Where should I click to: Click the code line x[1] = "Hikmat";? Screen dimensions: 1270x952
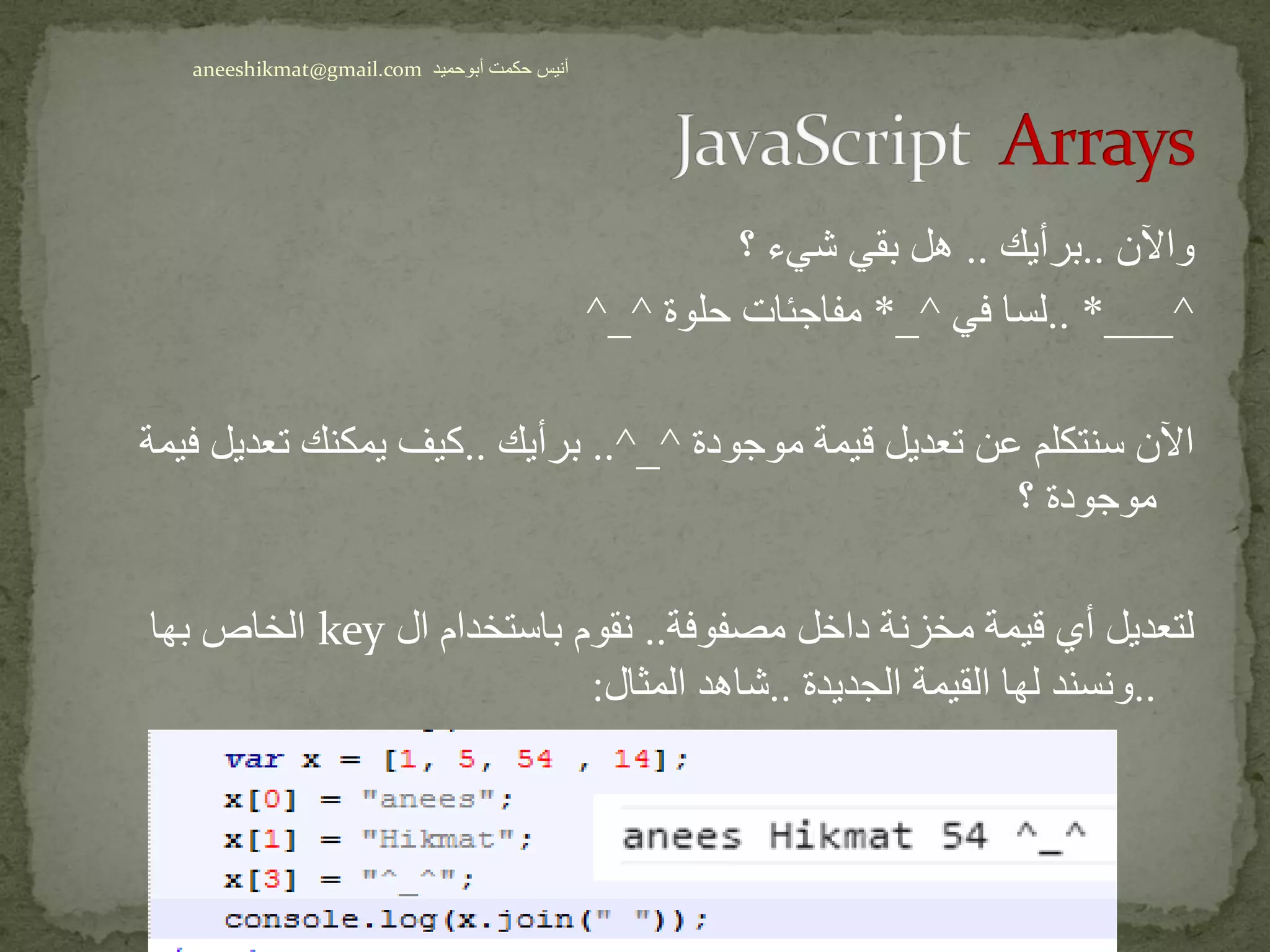coord(378,840)
